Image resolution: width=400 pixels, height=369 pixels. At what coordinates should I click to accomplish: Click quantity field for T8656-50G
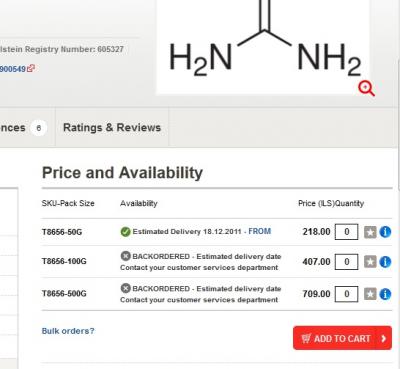346,232
